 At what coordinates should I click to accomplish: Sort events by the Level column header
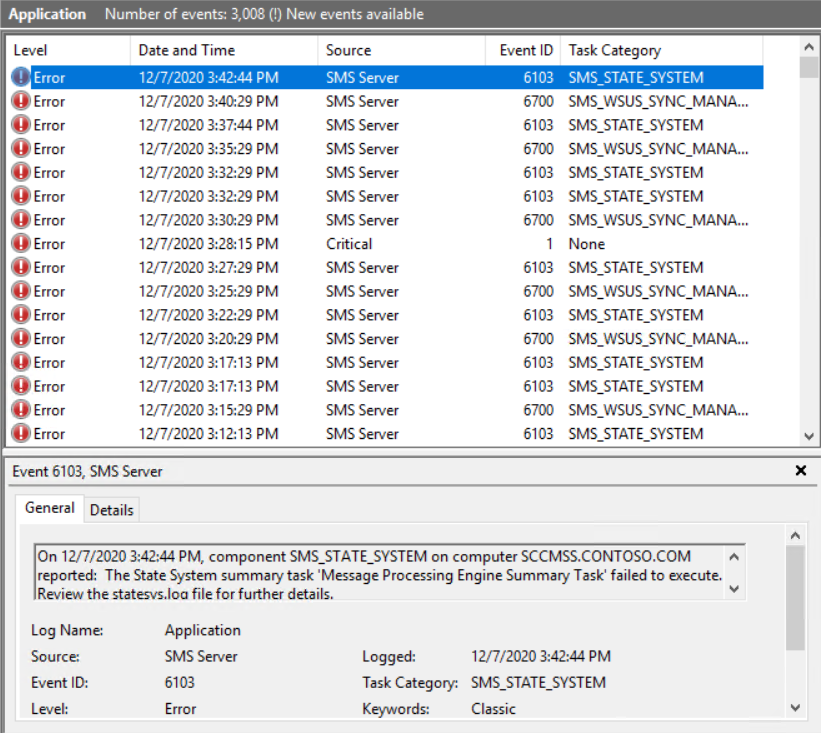(68, 50)
